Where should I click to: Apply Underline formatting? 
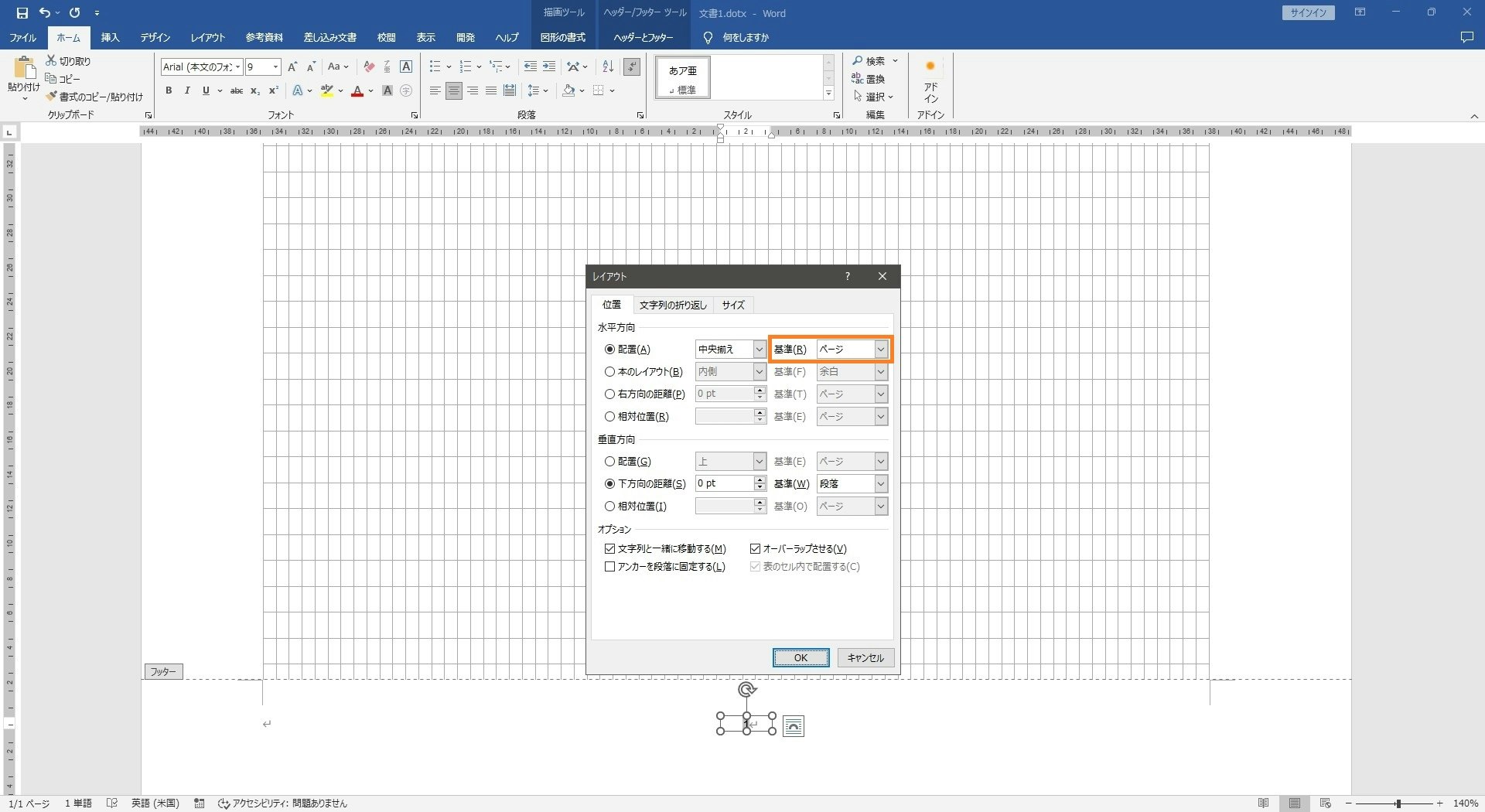click(x=206, y=90)
